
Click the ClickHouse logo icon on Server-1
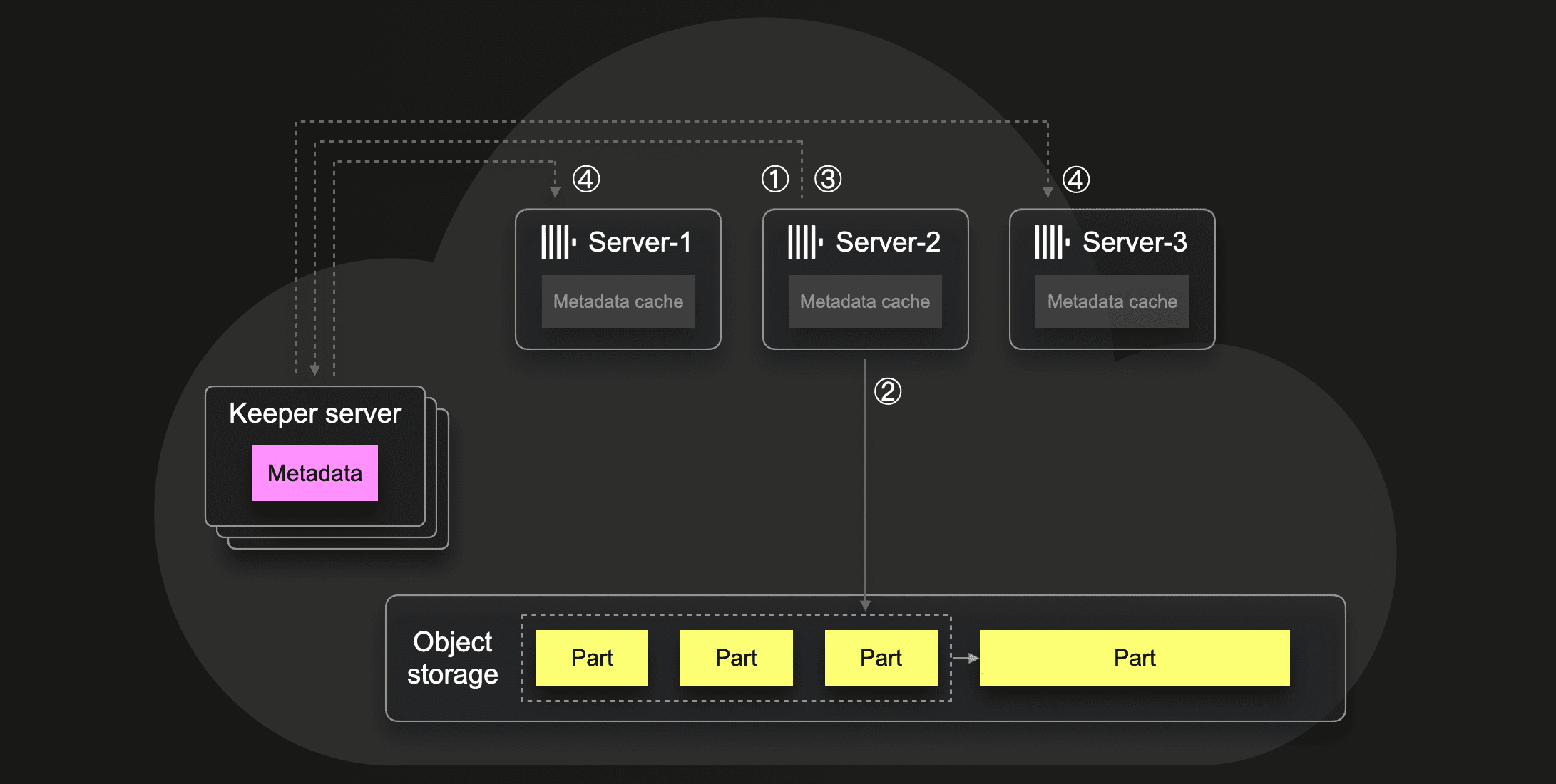tap(558, 242)
